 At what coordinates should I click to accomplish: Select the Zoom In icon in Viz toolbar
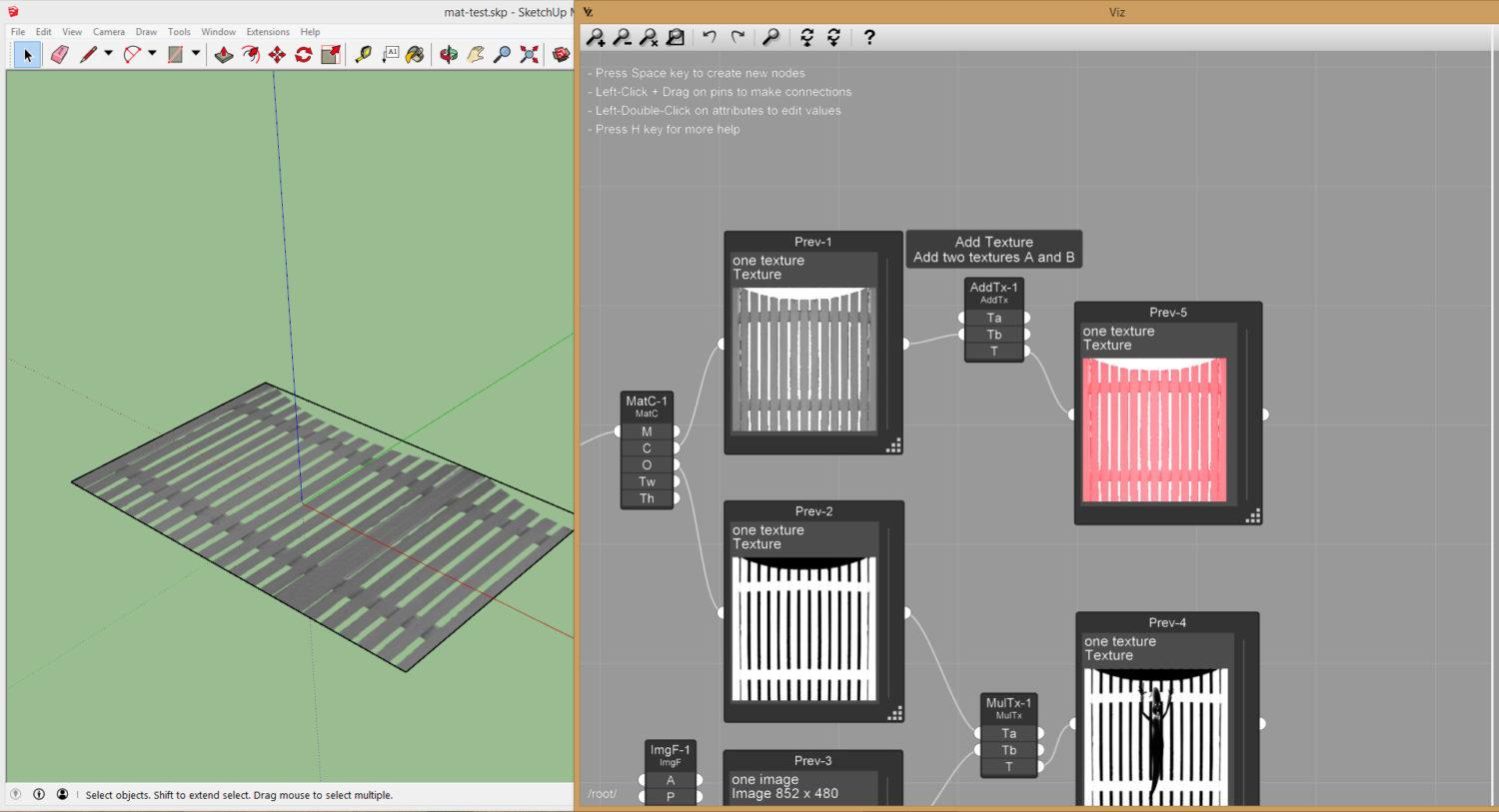(597, 37)
